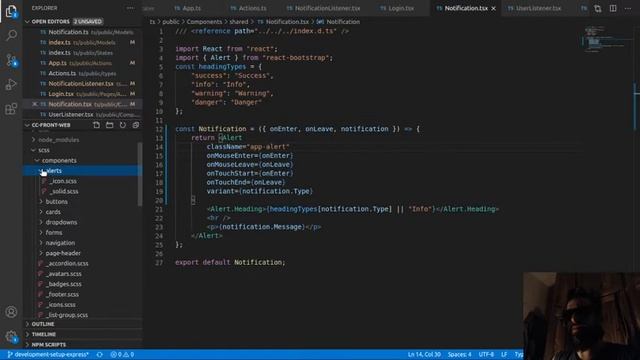640x360 pixels.
Task: Click the Spaces: 4 indentation setting
Action: pyautogui.click(x=459, y=355)
